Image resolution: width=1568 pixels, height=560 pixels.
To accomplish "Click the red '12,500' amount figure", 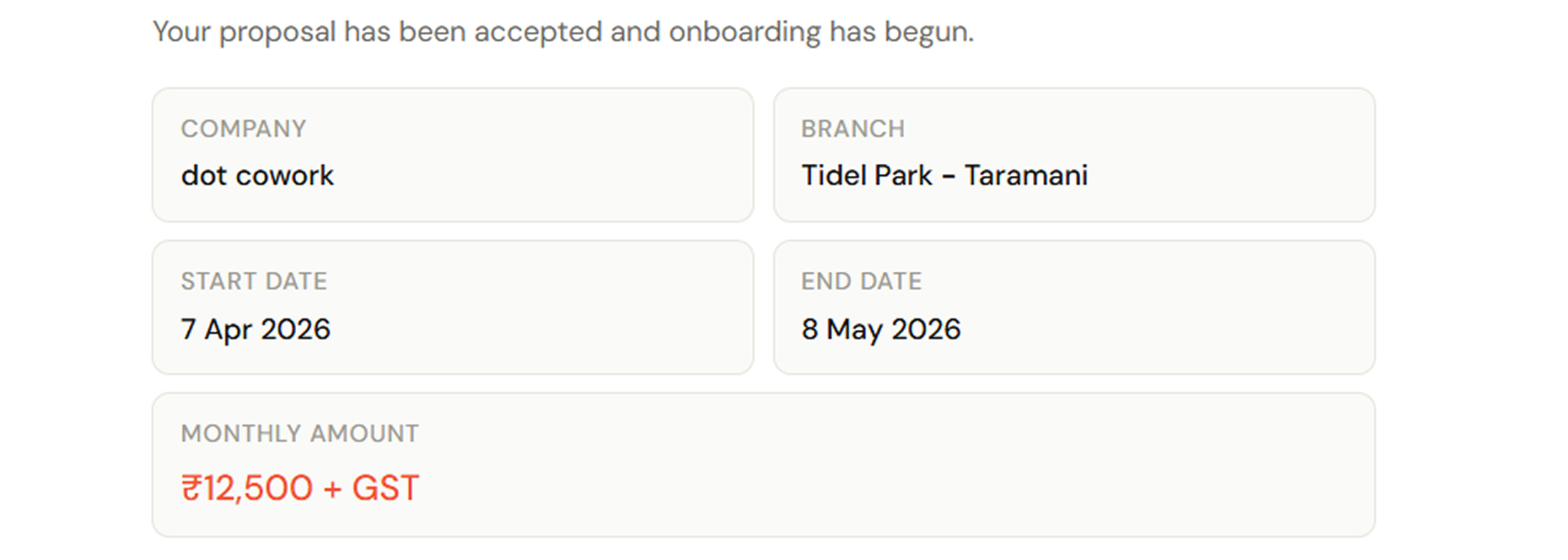I will (258, 488).
